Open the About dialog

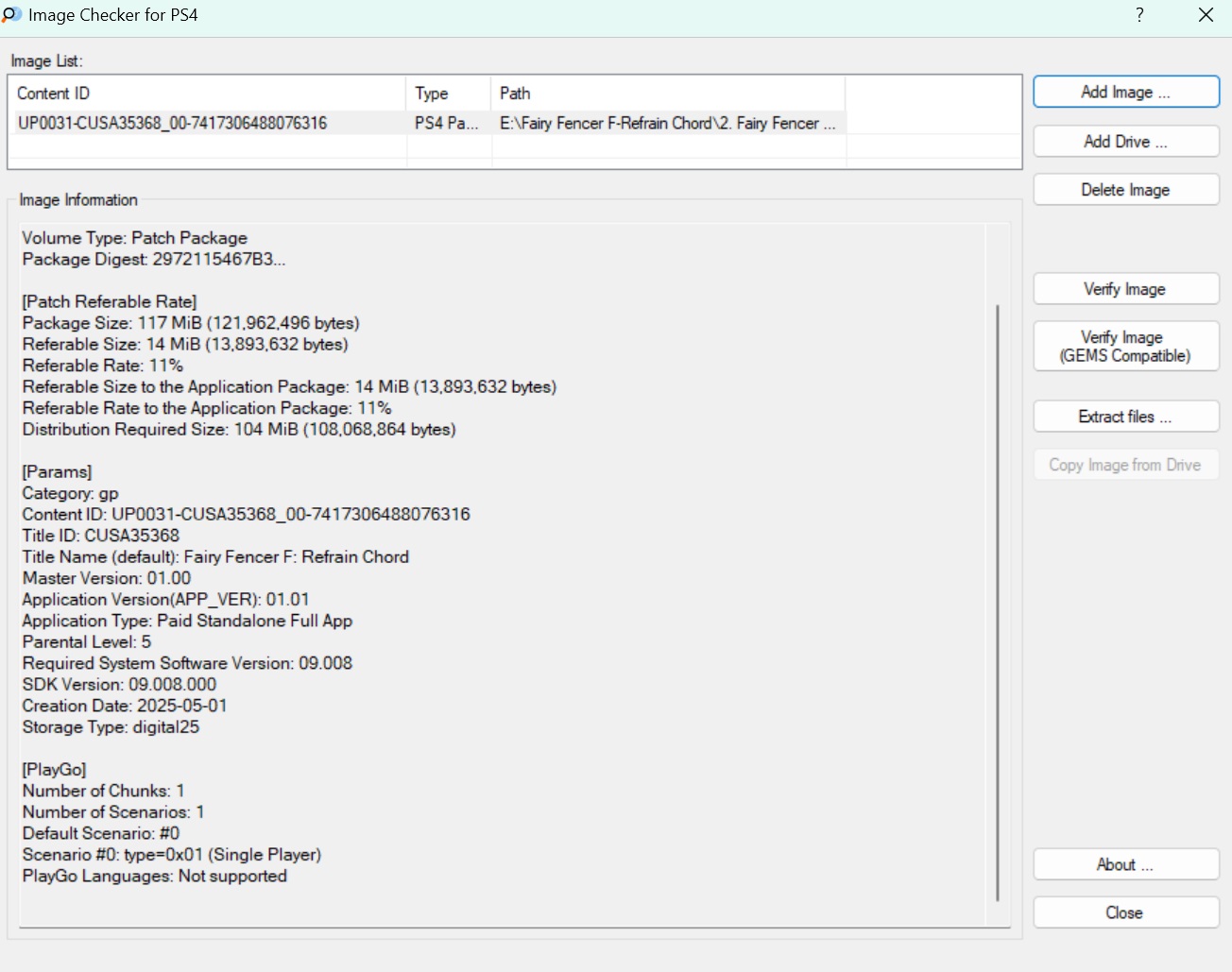(1125, 865)
